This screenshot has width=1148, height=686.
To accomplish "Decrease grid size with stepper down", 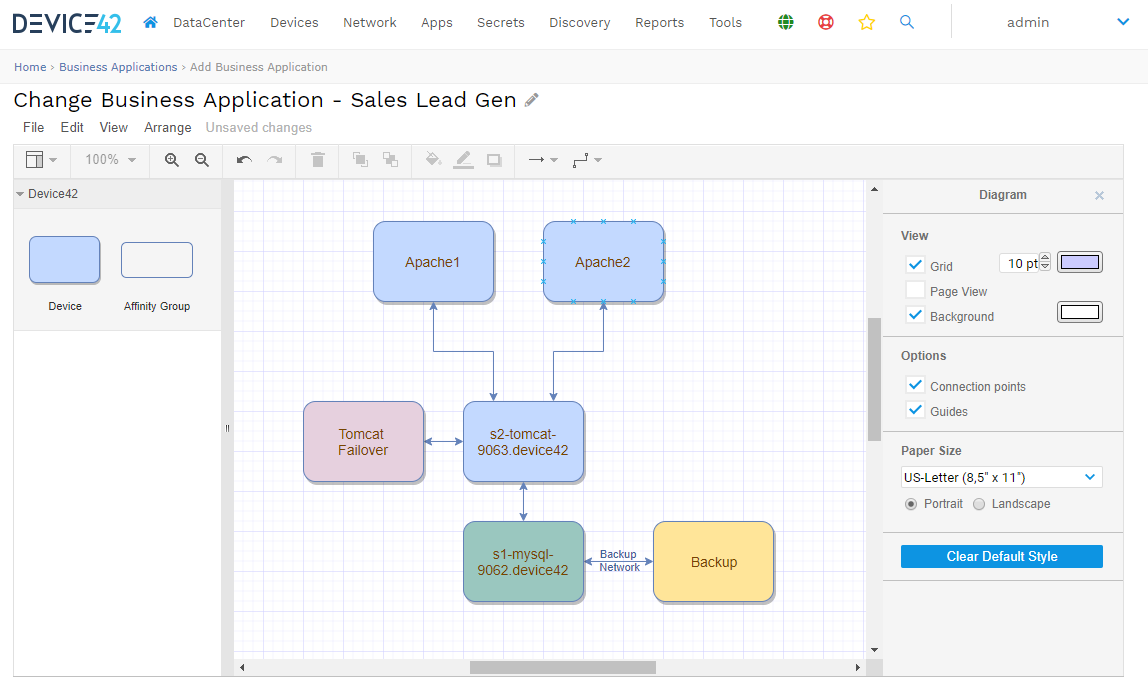I will pyautogui.click(x=1045, y=266).
